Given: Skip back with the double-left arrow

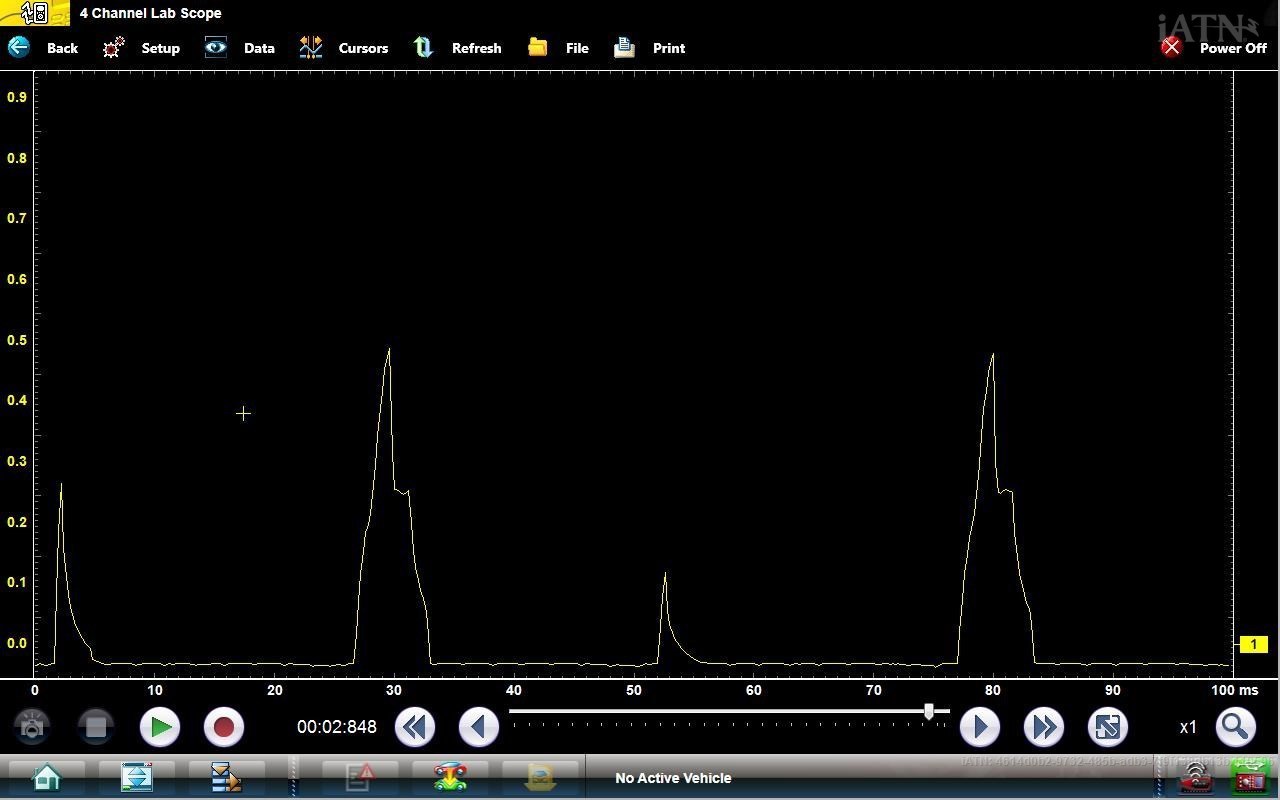Looking at the screenshot, I should click(415, 727).
